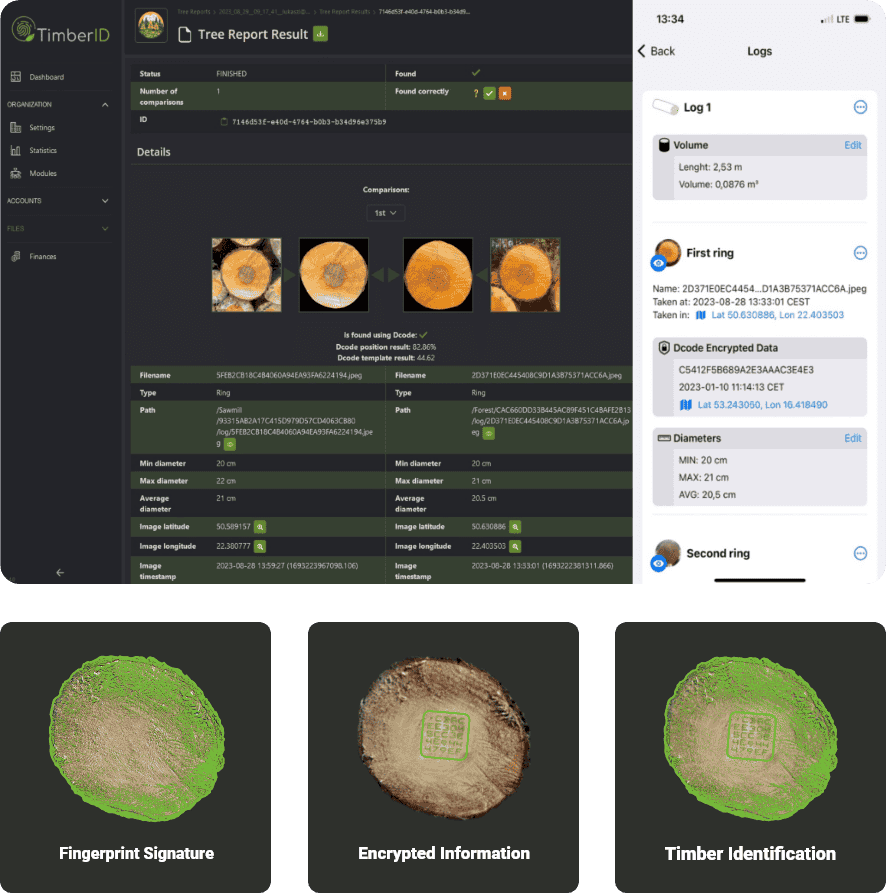The height and width of the screenshot is (893, 886).
Task: Click Tree Report Results breadcrumb link
Action: (x=344, y=11)
